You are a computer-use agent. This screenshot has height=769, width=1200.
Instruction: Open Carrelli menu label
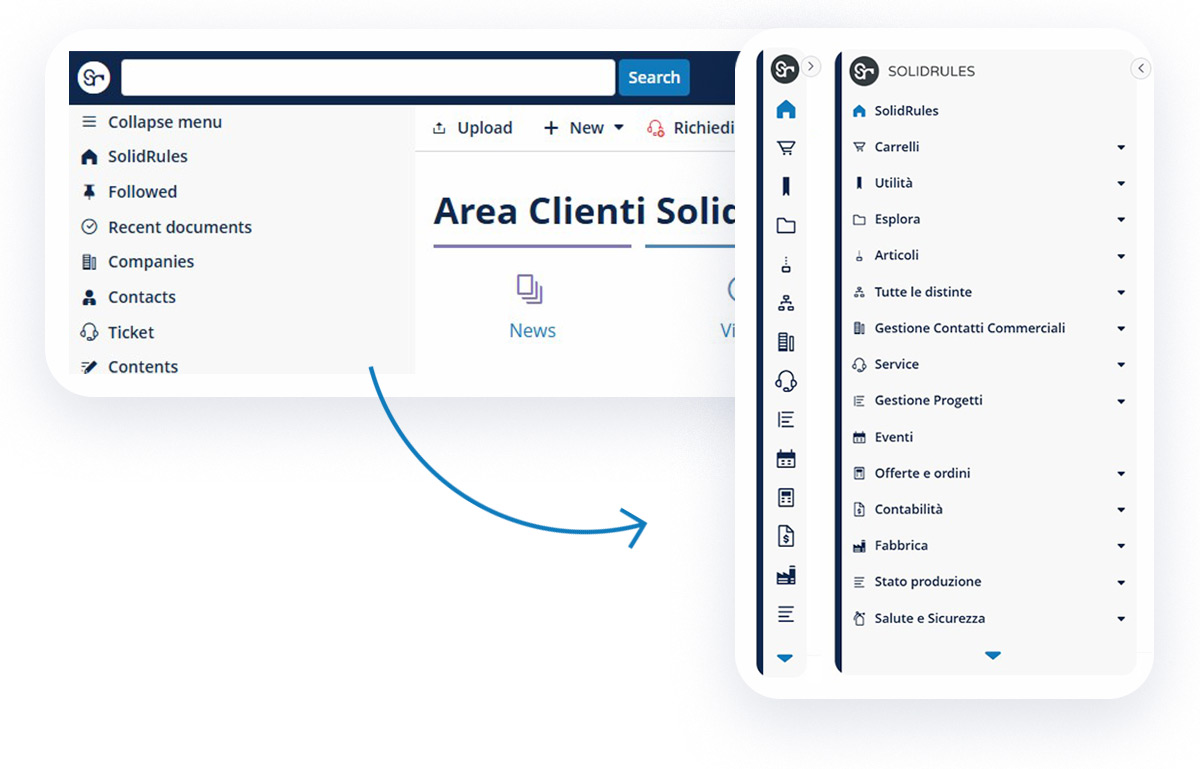(897, 147)
